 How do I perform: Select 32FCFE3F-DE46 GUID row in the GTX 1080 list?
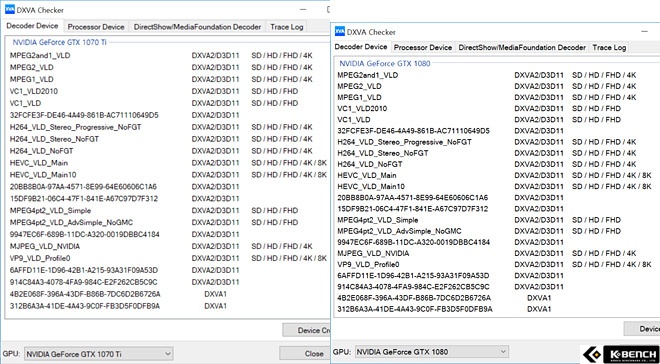pyautogui.click(x=495, y=131)
